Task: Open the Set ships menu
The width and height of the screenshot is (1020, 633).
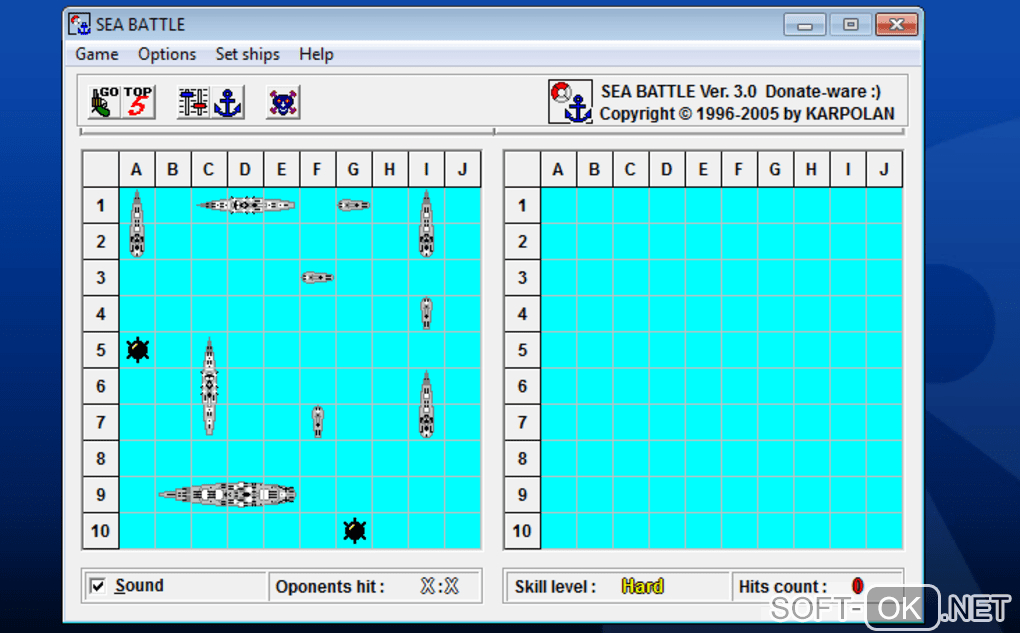Action: point(247,54)
